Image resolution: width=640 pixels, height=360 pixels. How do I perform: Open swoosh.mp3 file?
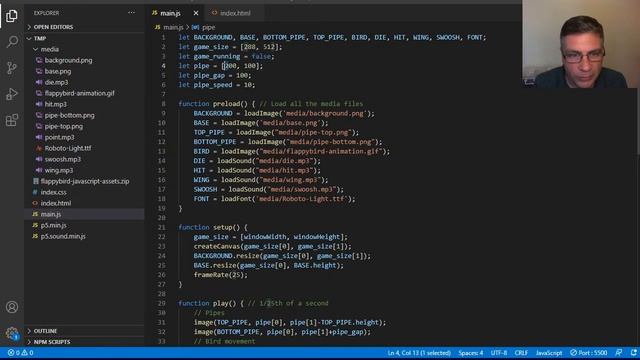(x=62, y=159)
